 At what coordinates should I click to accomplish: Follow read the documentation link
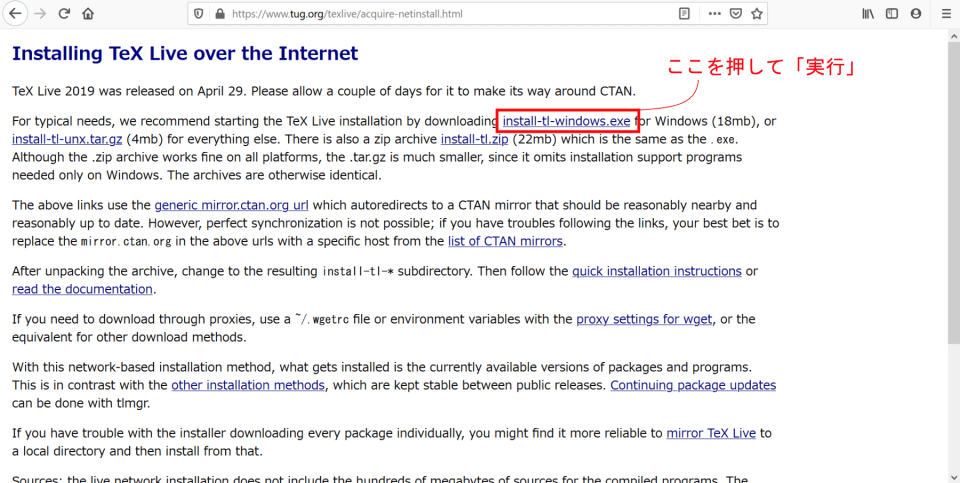click(x=82, y=289)
